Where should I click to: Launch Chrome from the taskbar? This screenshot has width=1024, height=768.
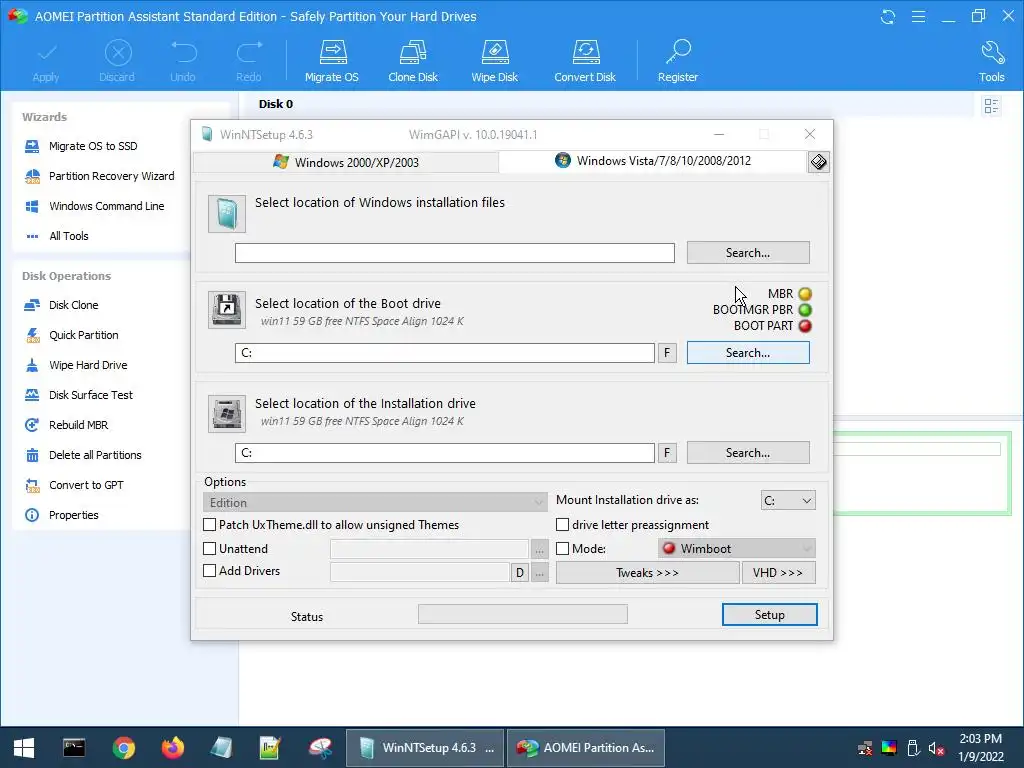123,748
